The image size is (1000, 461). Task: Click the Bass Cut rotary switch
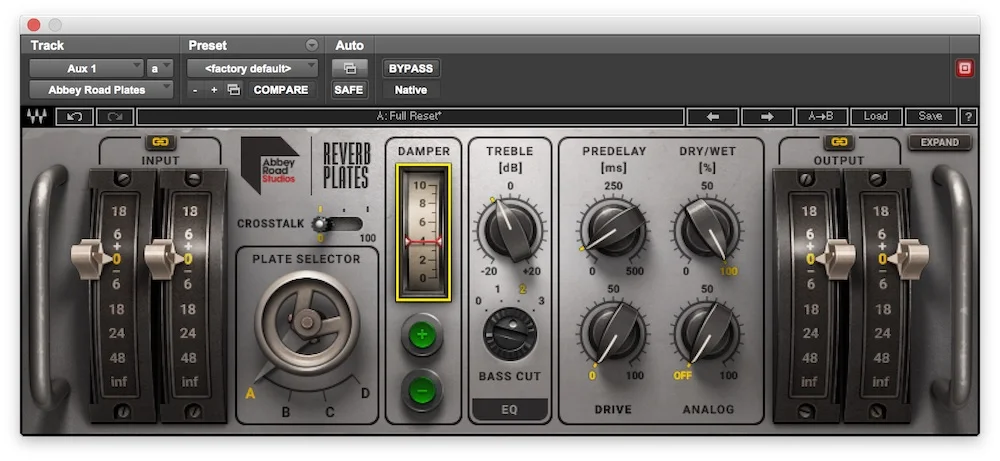click(x=510, y=334)
